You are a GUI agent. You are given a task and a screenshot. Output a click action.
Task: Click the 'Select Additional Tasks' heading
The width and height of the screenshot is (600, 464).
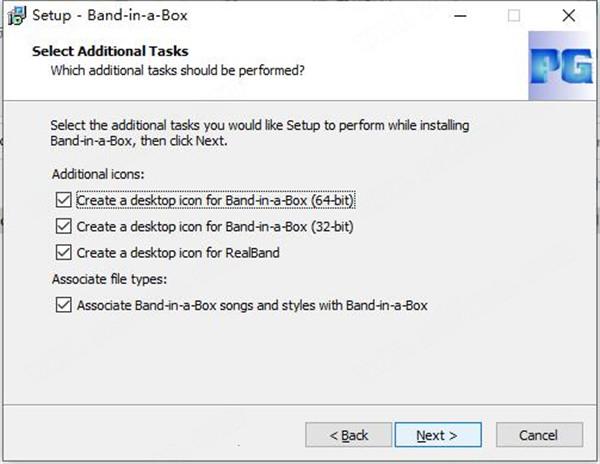click(x=110, y=51)
